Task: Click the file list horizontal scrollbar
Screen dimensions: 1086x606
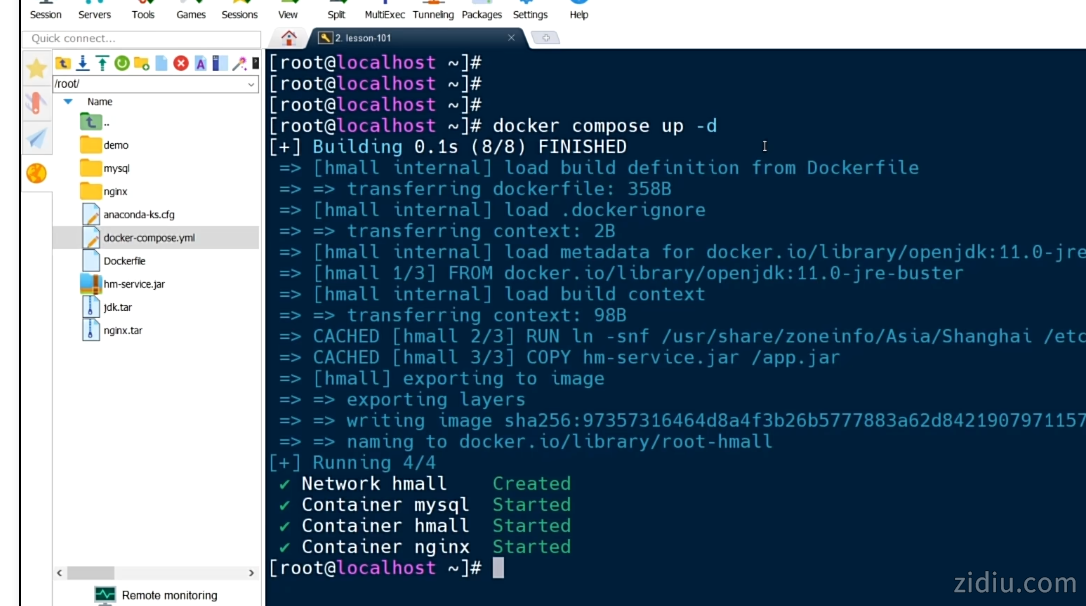Action: coord(155,573)
